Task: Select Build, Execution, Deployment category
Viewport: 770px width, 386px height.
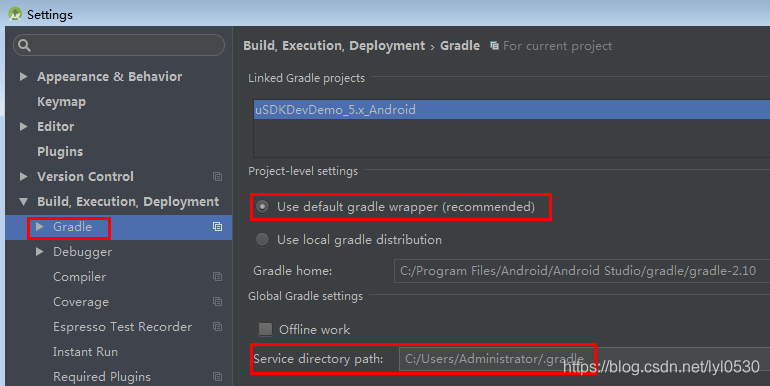Action: tap(128, 202)
